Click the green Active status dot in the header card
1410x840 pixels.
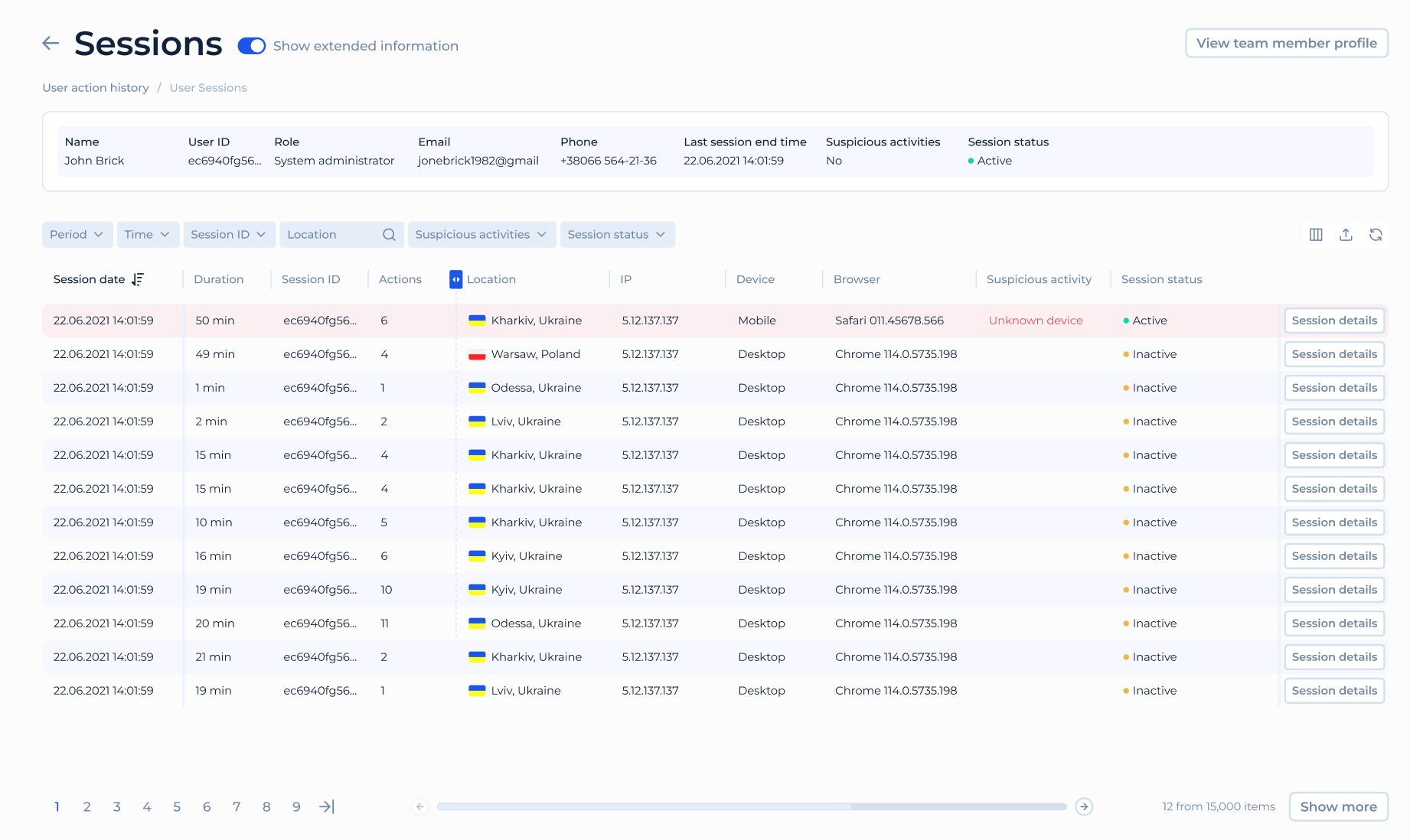pos(971,161)
